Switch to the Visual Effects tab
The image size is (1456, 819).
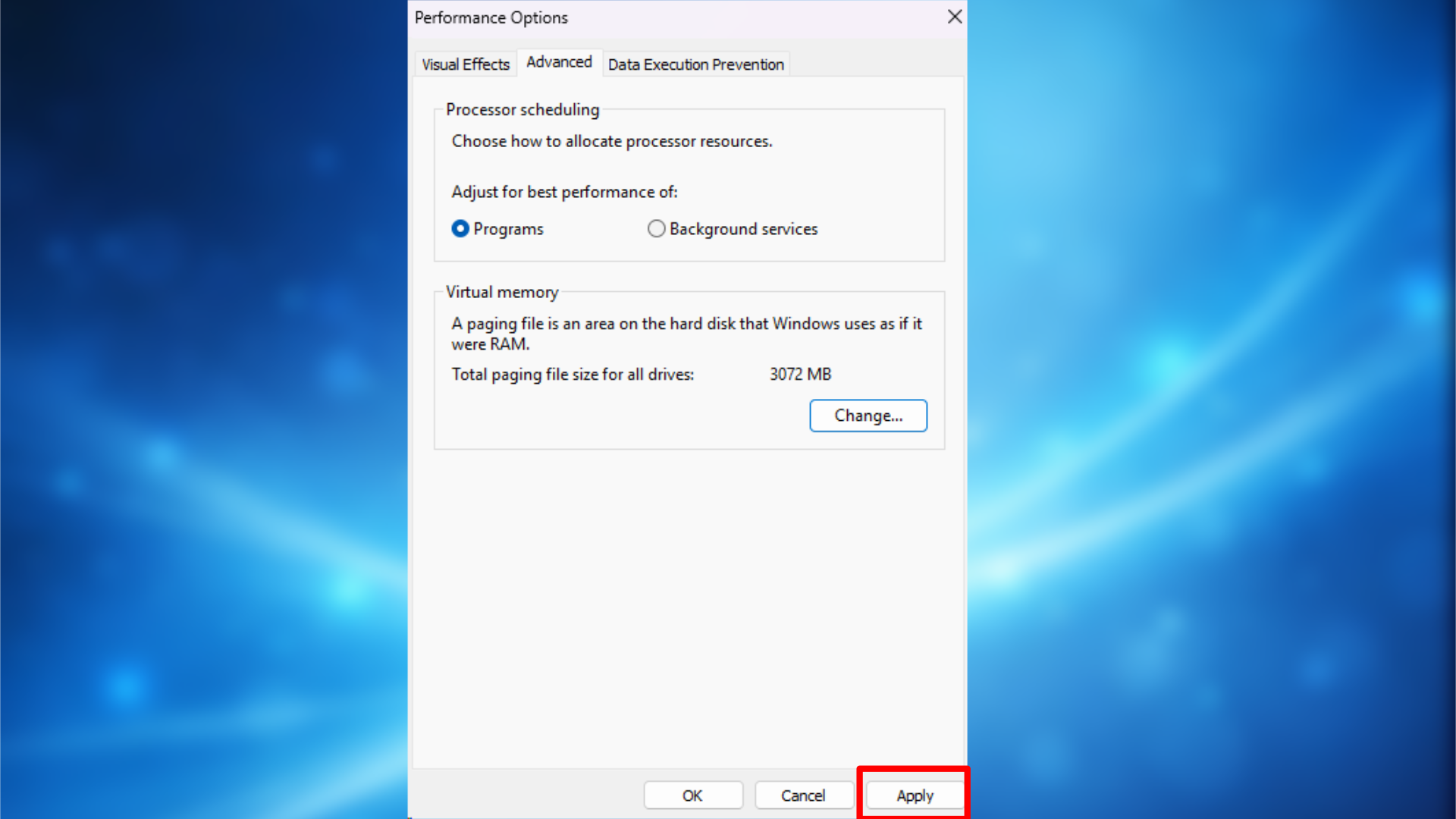465,64
